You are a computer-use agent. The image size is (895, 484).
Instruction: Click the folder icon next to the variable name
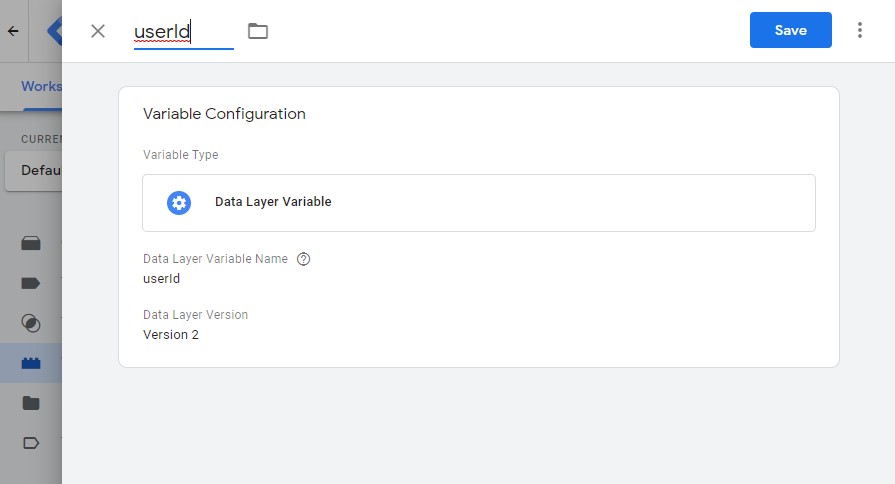(x=258, y=31)
